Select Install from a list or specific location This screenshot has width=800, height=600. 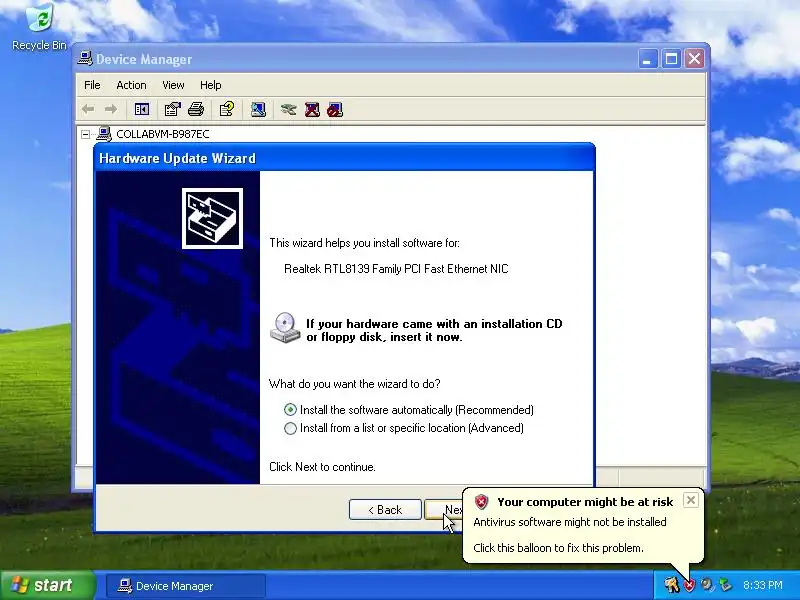pyautogui.click(x=404, y=428)
